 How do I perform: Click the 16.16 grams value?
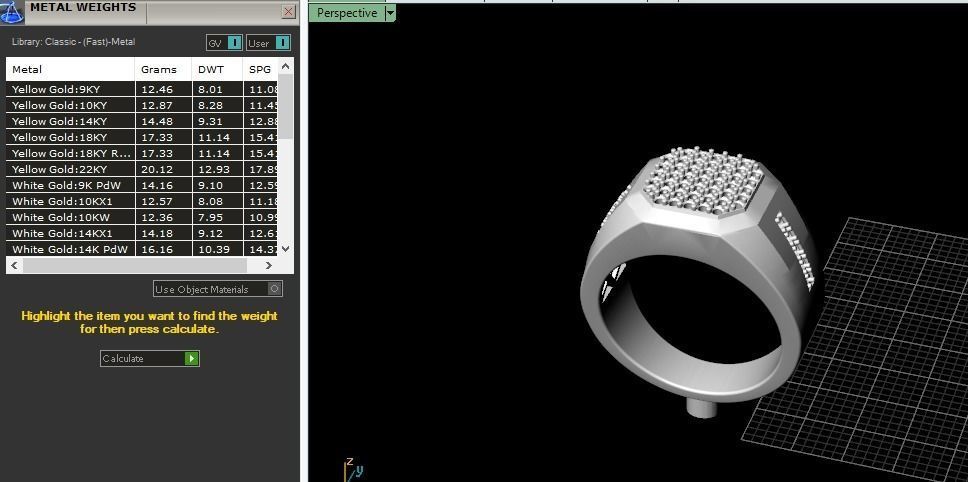tap(157, 249)
